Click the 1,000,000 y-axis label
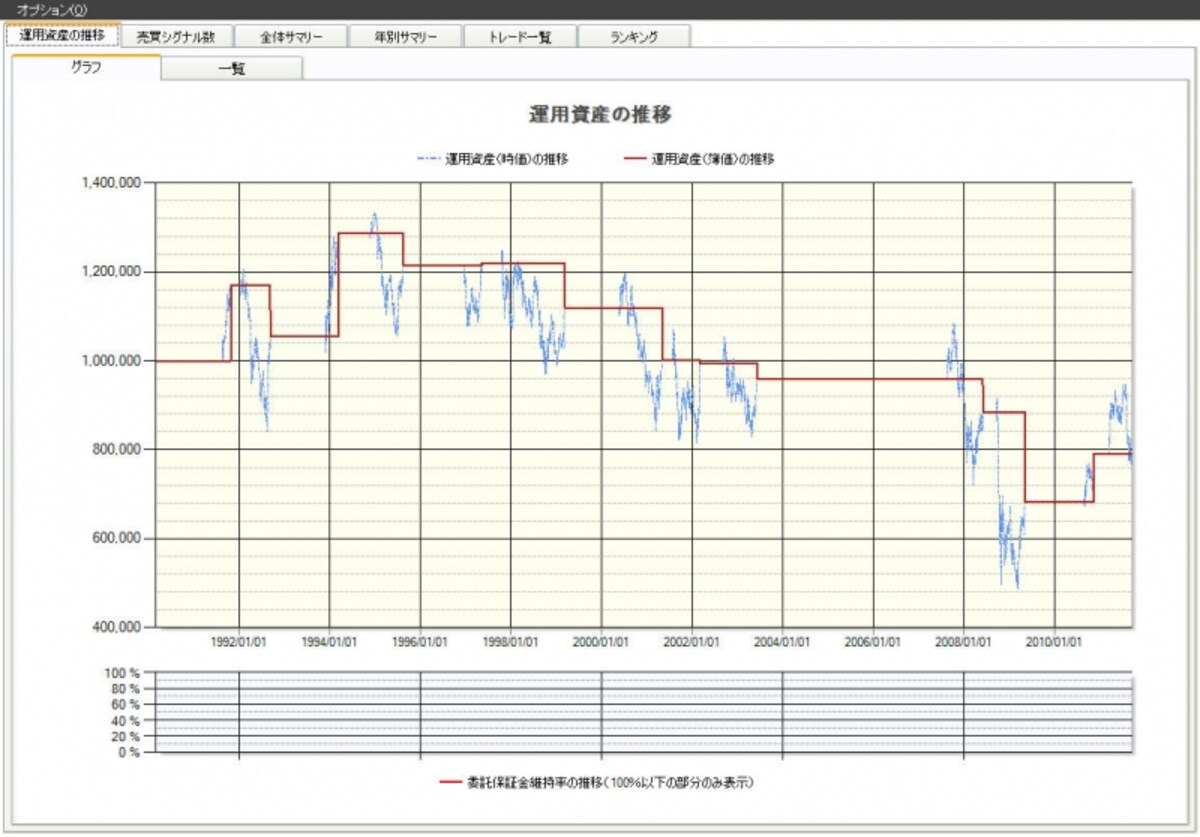1200x837 pixels. pos(110,361)
